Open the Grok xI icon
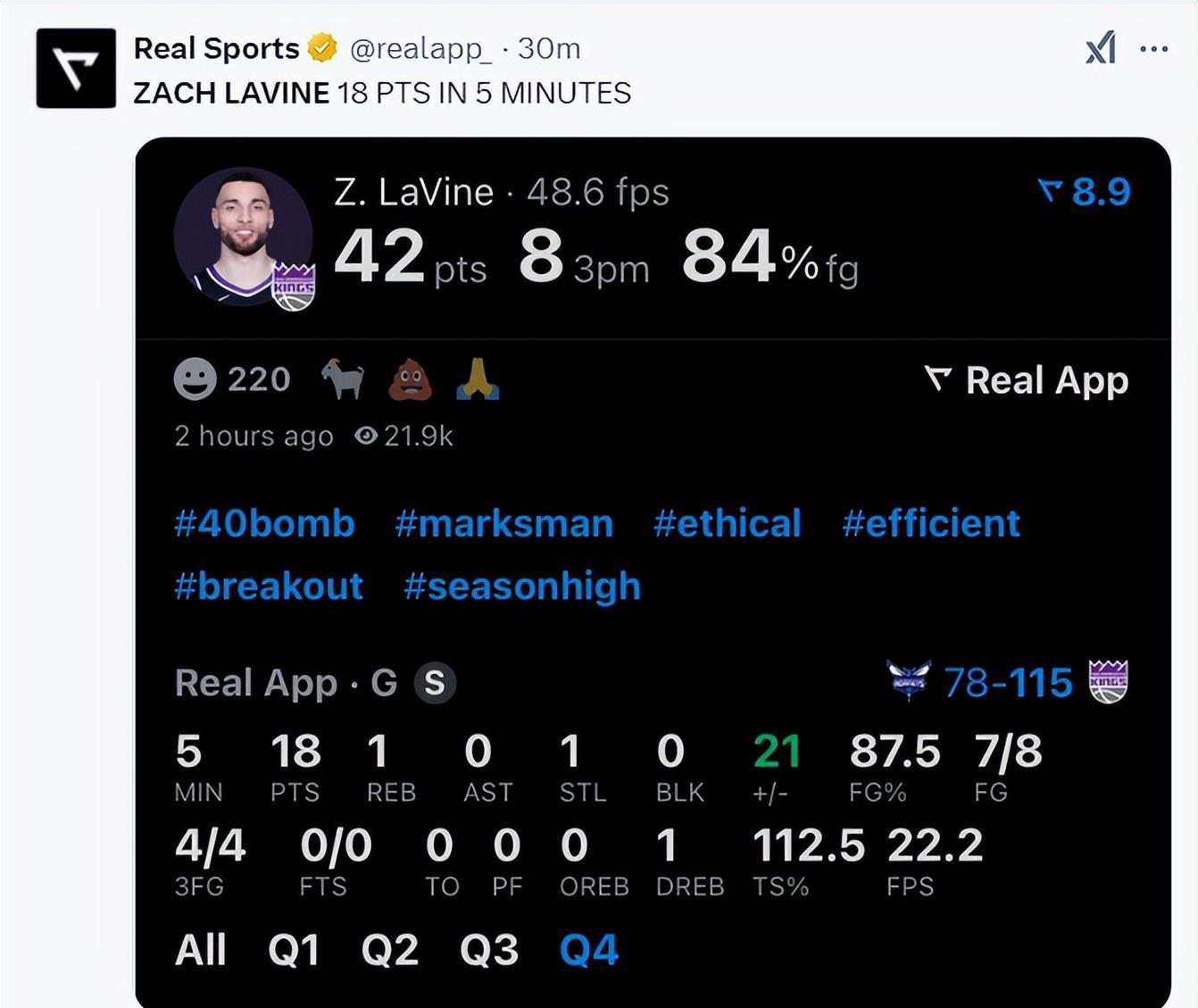 (x=1101, y=48)
